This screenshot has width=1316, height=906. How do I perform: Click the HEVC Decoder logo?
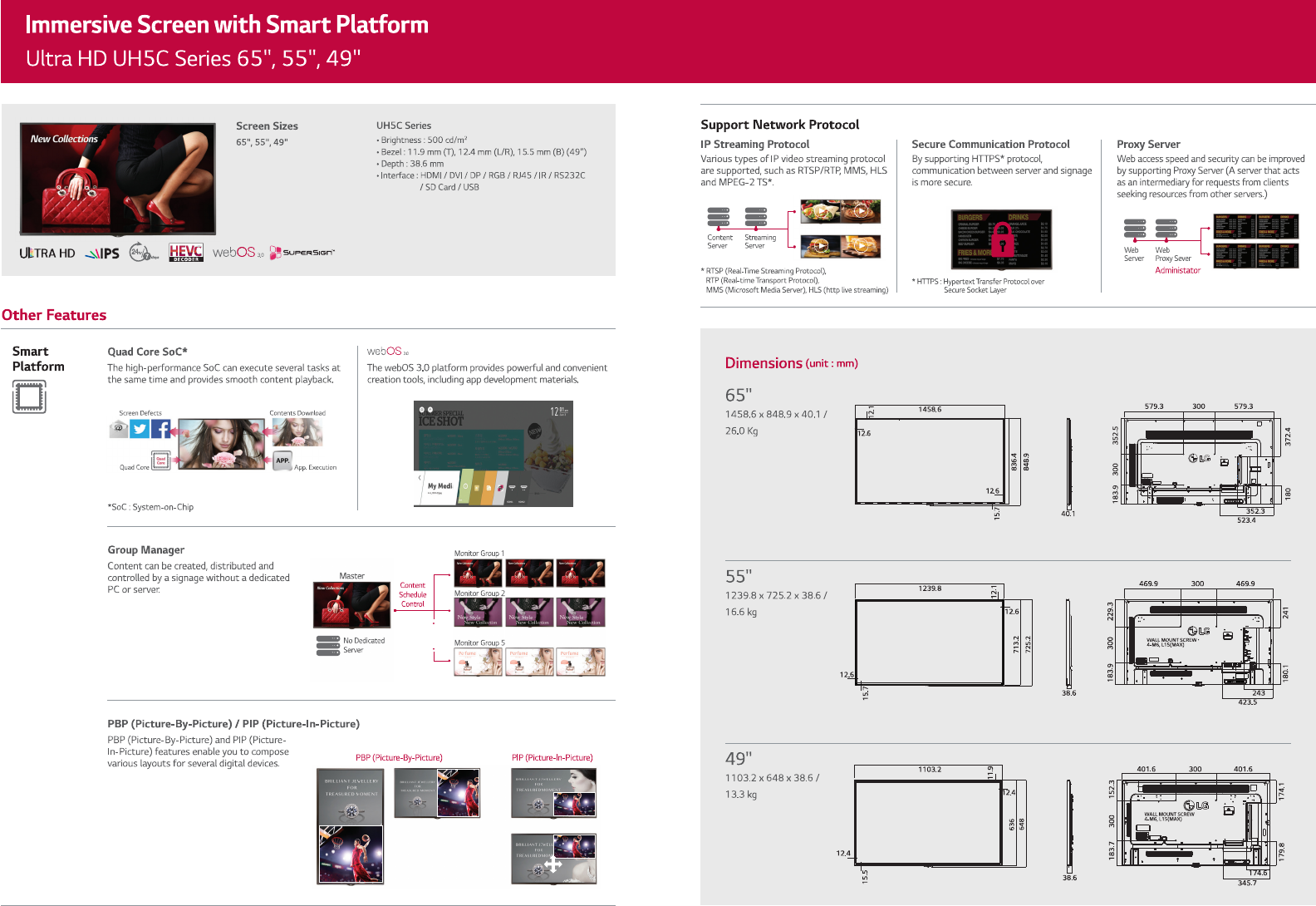tap(185, 253)
